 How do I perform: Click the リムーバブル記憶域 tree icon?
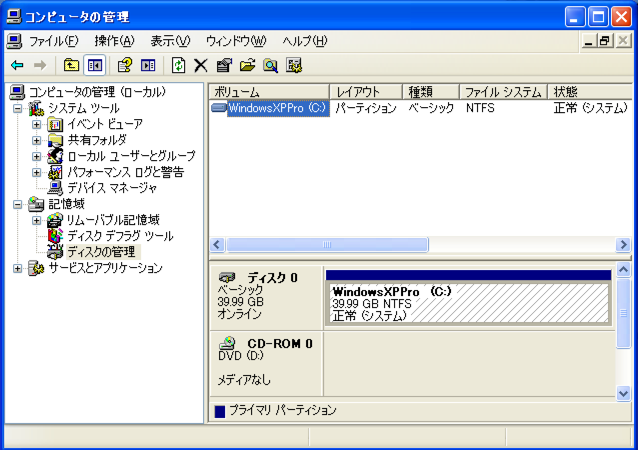55,220
